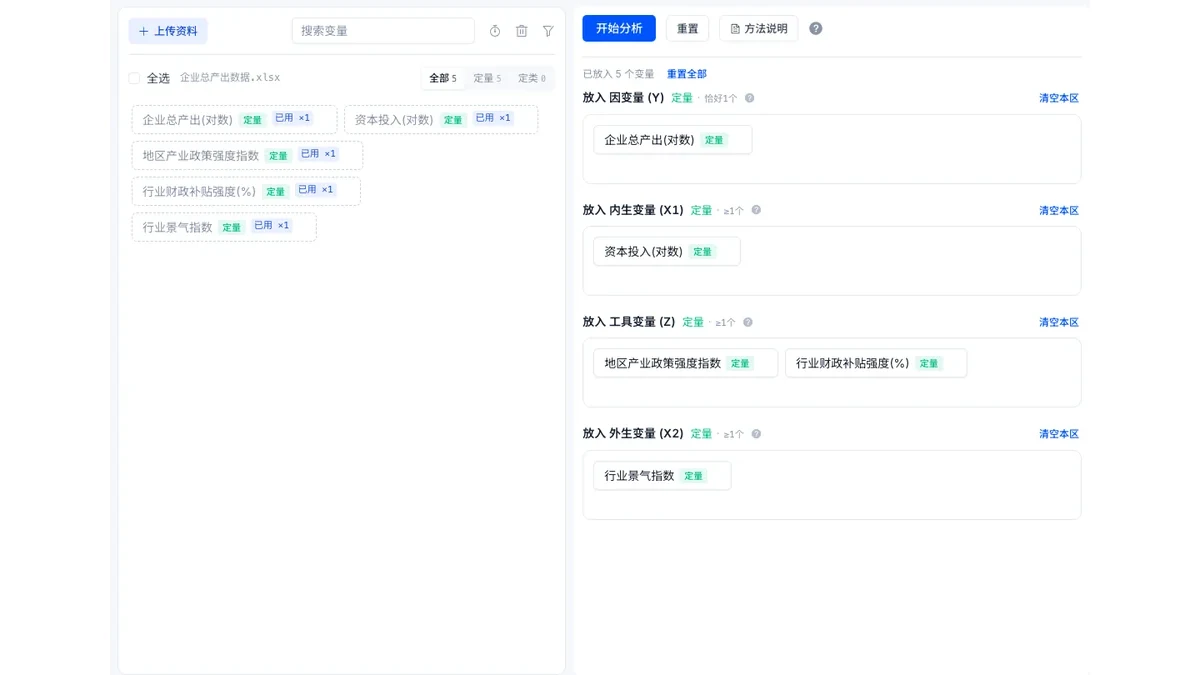Switch to the 定量 5 tab
1200x675 pixels.
coord(487,78)
